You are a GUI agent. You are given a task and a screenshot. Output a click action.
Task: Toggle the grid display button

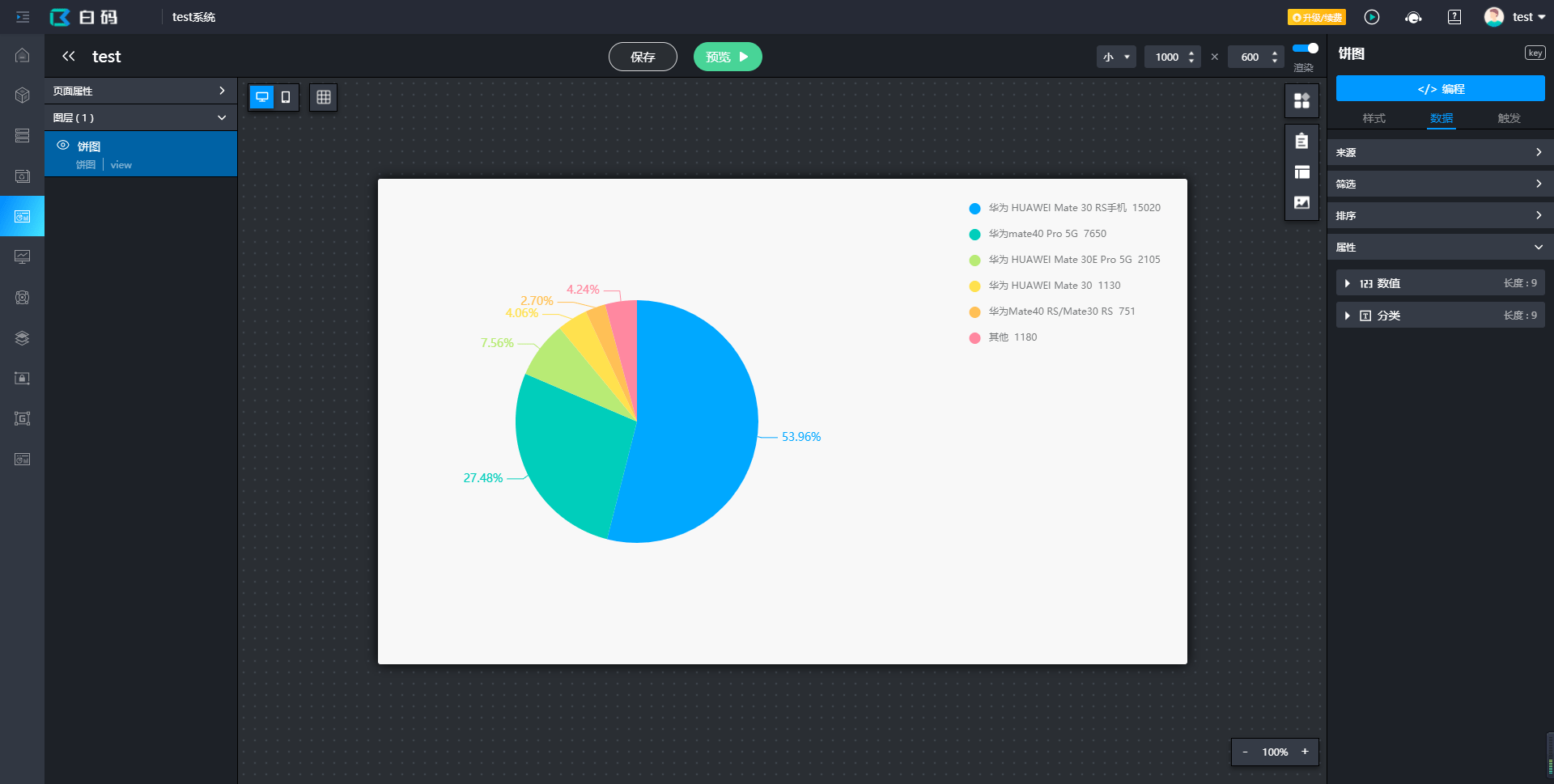pyautogui.click(x=324, y=97)
